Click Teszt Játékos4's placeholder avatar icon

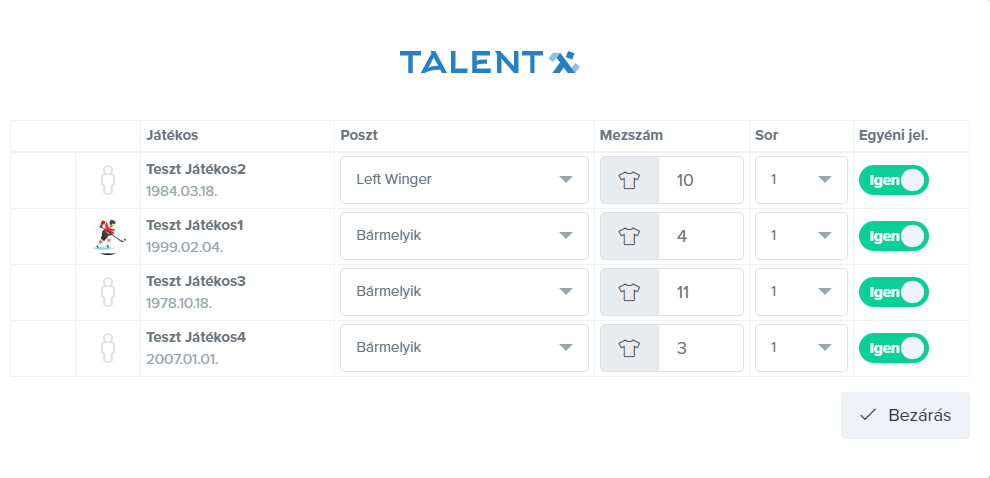pyautogui.click(x=108, y=349)
